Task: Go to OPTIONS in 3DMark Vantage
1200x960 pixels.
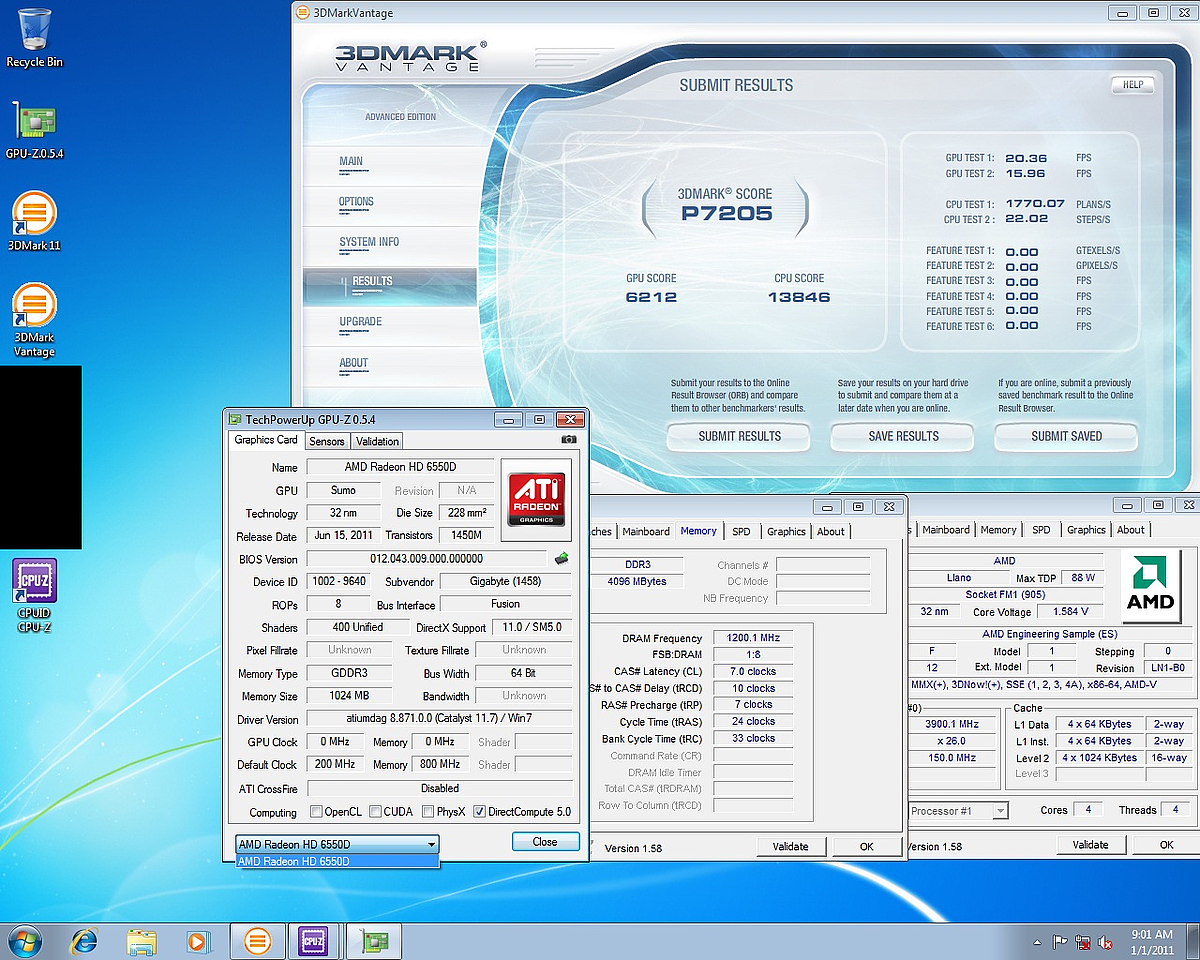Action: [356, 202]
